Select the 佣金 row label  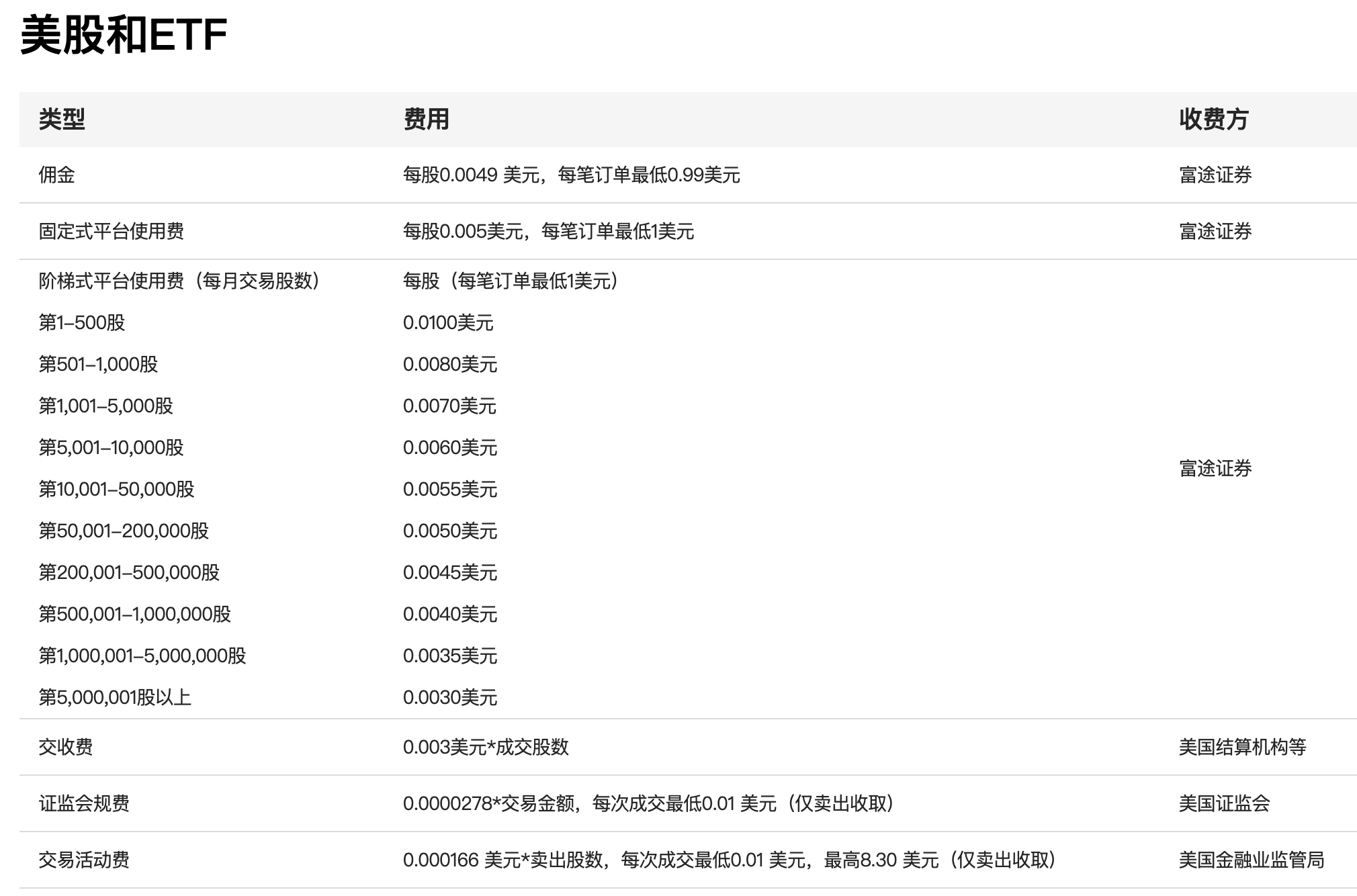[56, 175]
